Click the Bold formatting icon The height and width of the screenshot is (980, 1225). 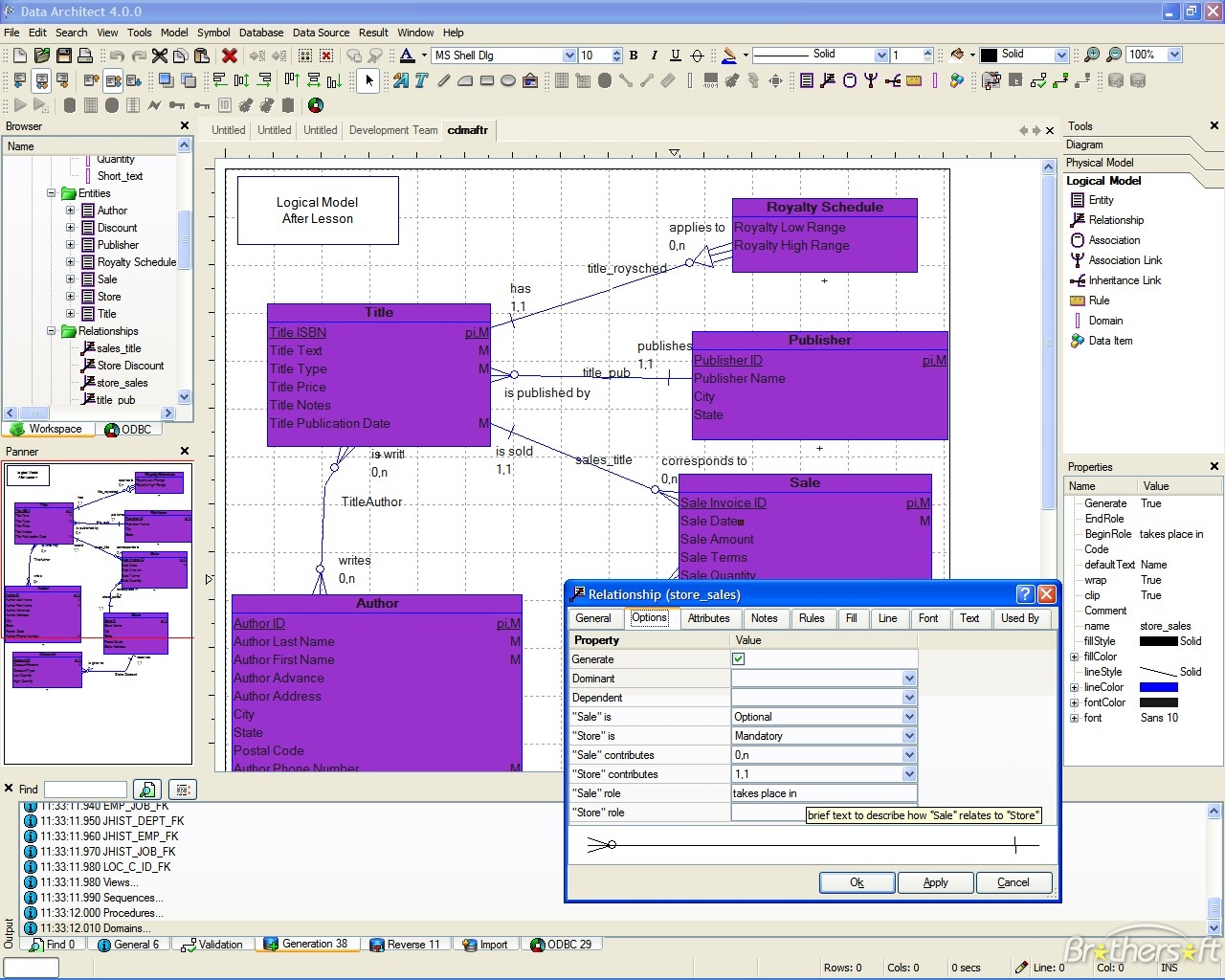click(x=634, y=56)
